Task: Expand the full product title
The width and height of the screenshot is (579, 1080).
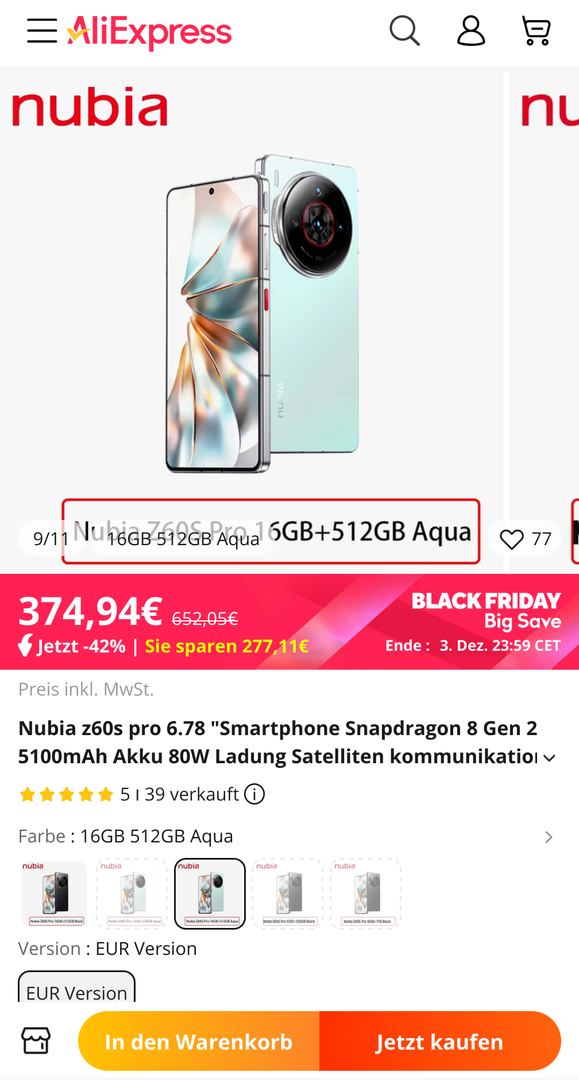Action: coord(549,758)
